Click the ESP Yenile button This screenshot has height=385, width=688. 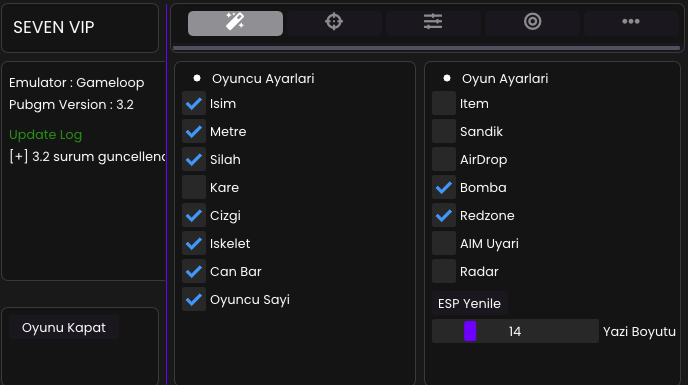(469, 303)
